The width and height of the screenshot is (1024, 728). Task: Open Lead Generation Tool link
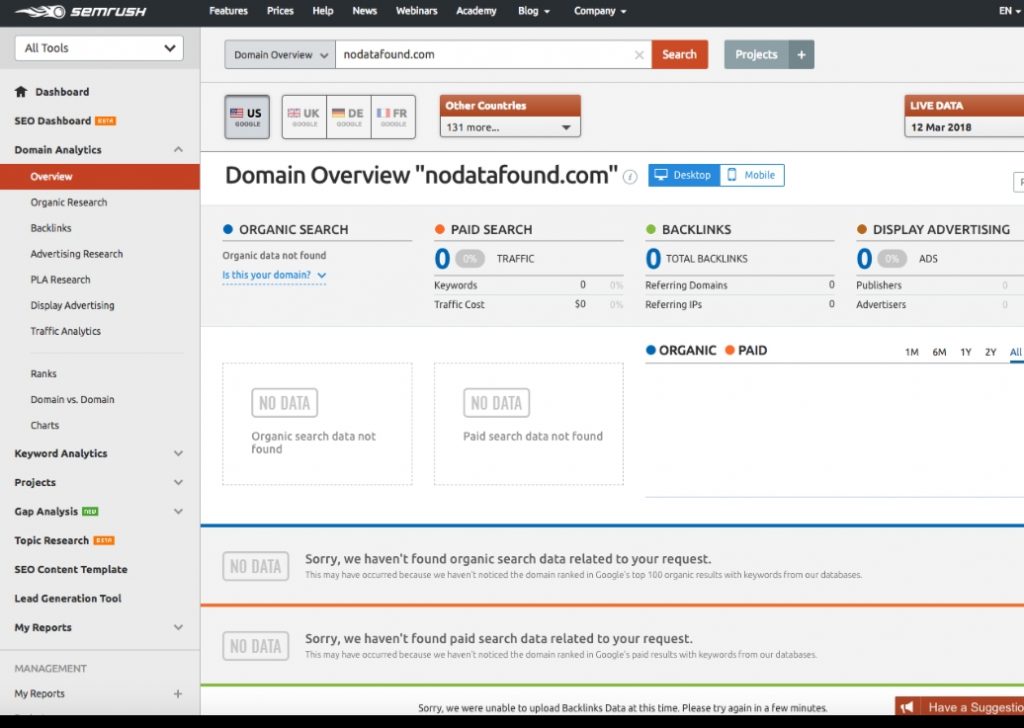[x=68, y=599]
